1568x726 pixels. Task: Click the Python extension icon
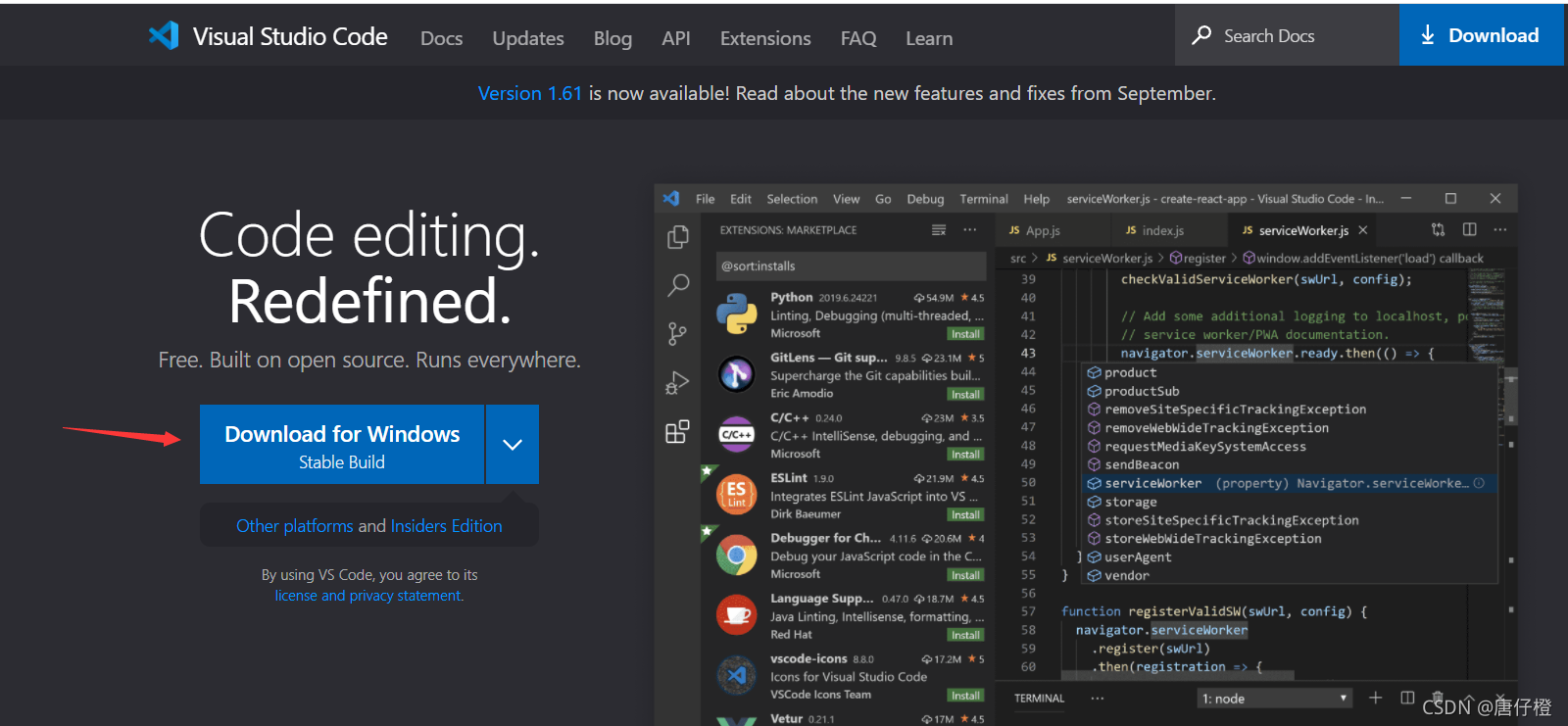736,315
